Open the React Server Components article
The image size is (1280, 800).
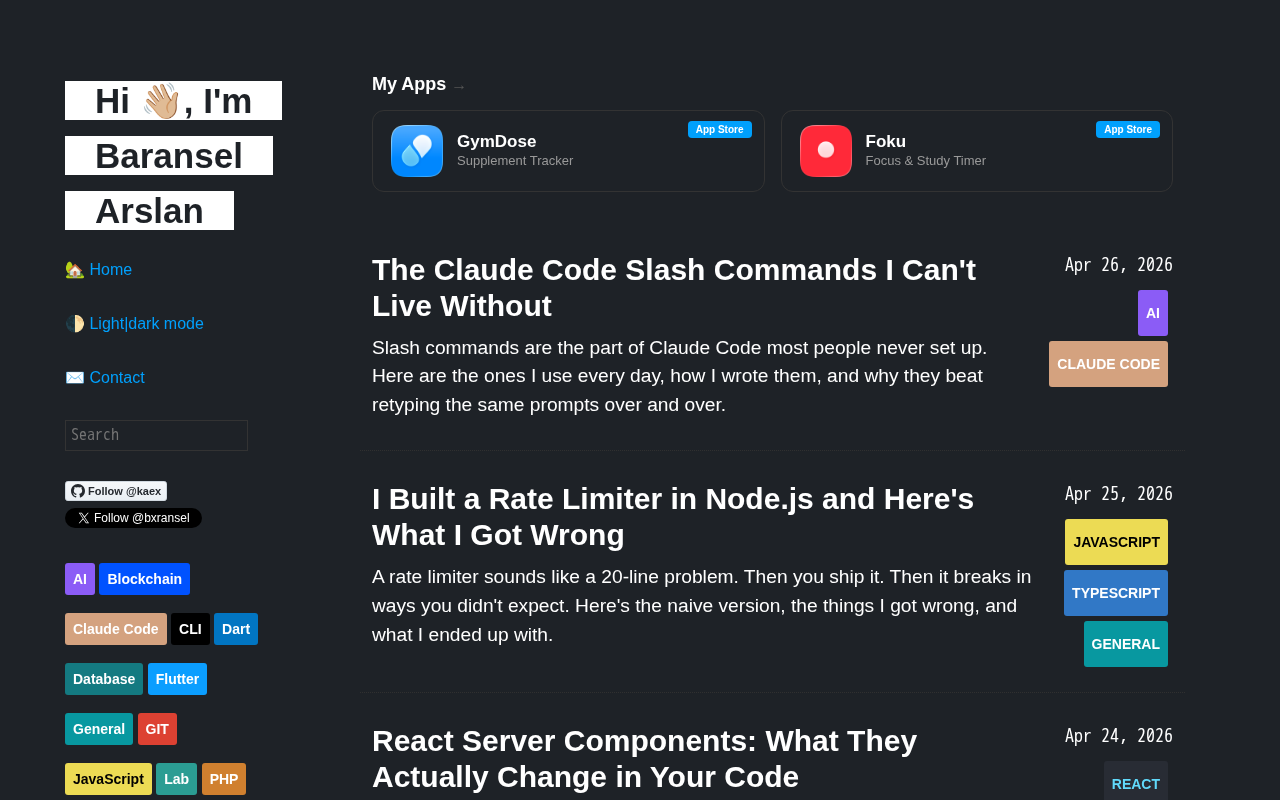[644, 759]
